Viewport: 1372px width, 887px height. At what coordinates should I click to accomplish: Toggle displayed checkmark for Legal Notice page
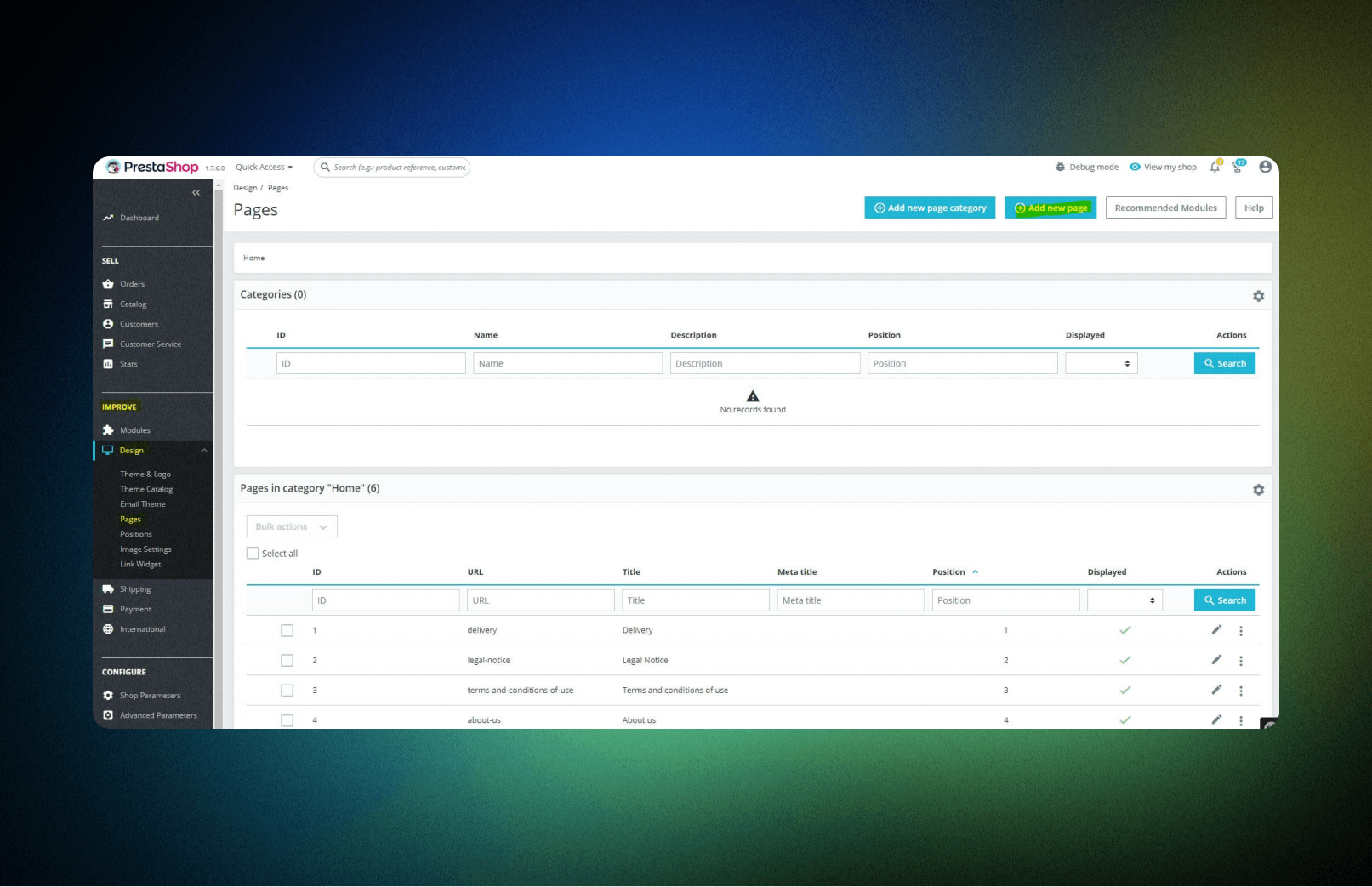coord(1124,660)
